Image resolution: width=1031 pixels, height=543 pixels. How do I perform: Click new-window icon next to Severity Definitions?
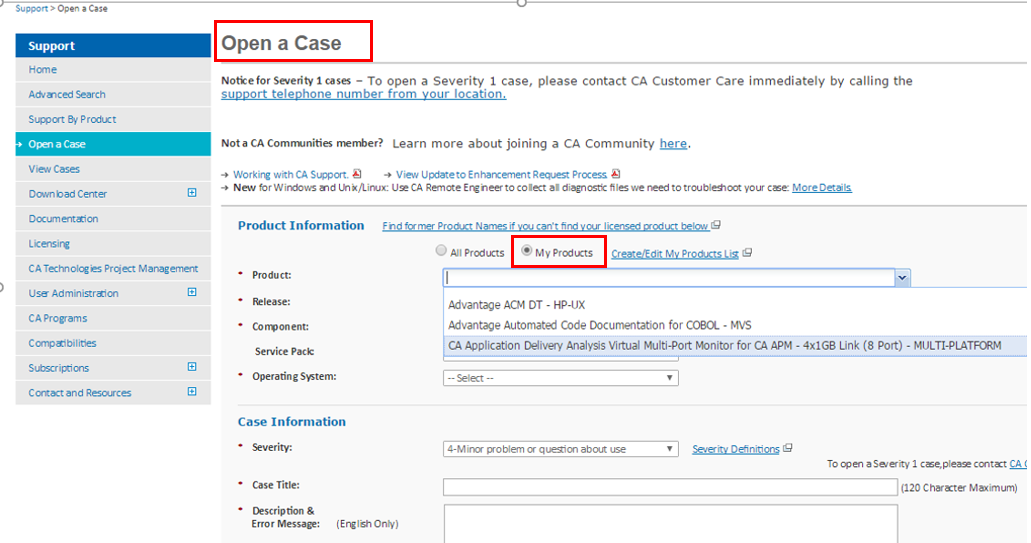[x=788, y=448]
